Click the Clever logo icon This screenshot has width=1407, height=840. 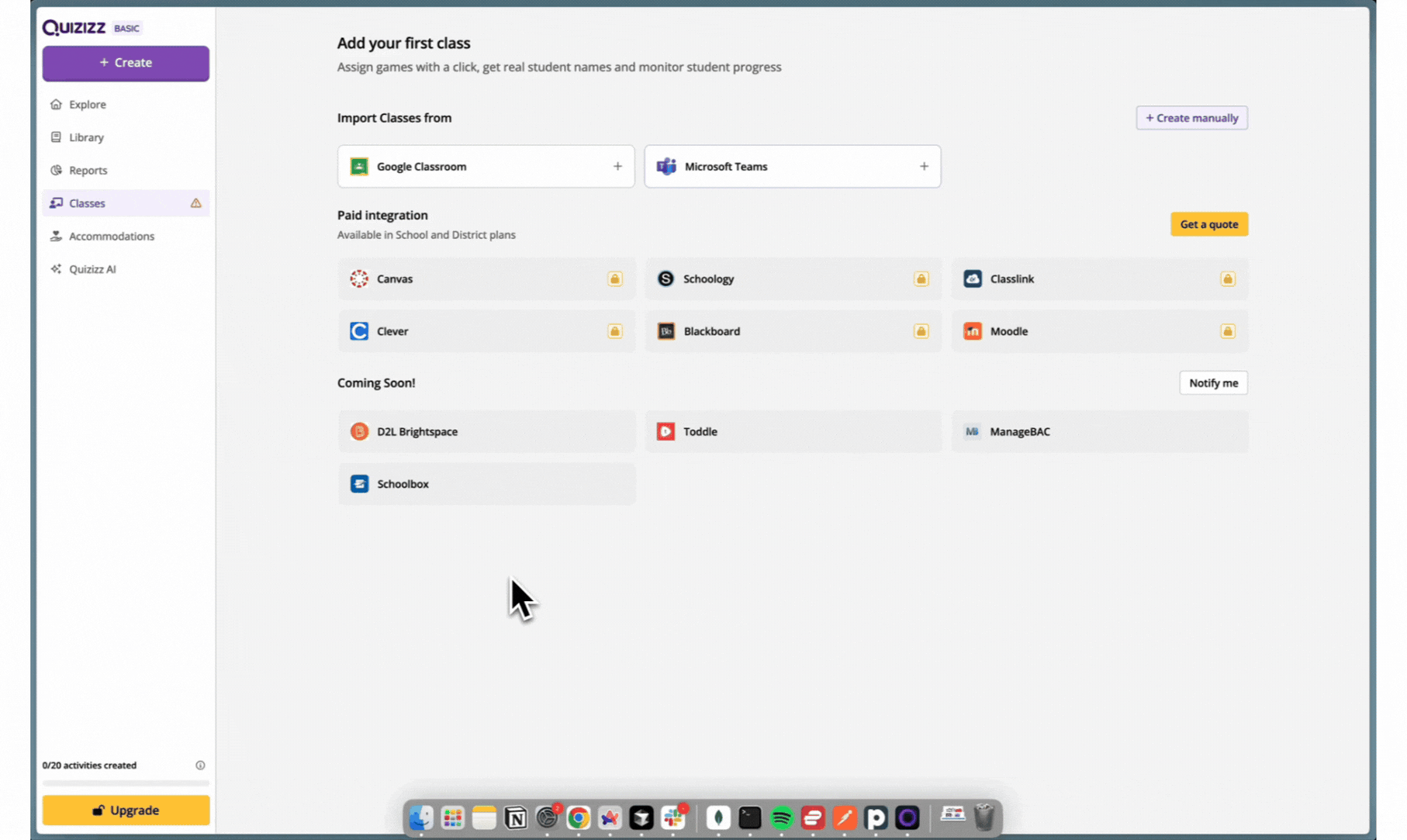[x=359, y=331]
